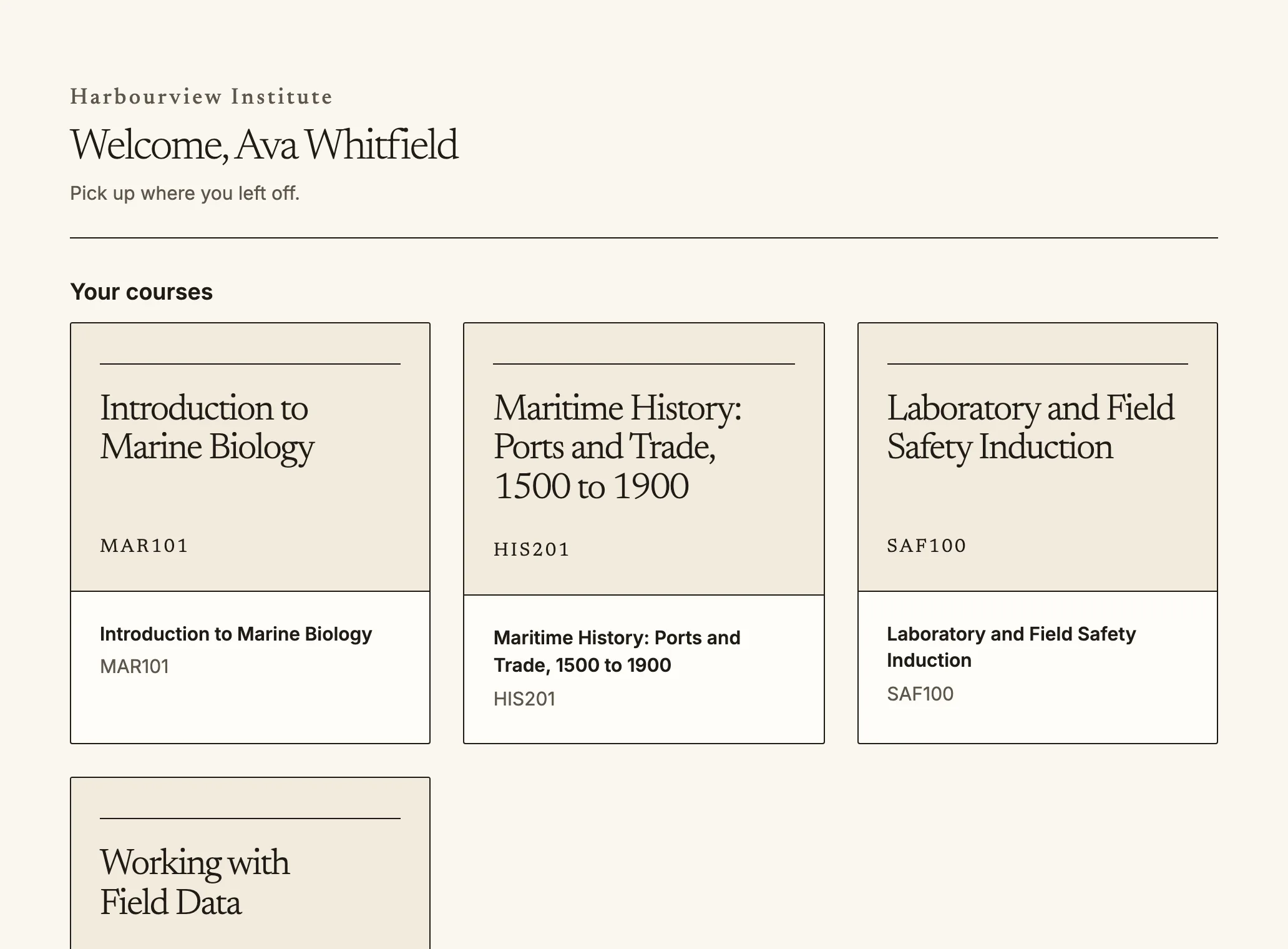Click the spaced SAF100 code in the banner
The image size is (1288, 949).
(927, 546)
